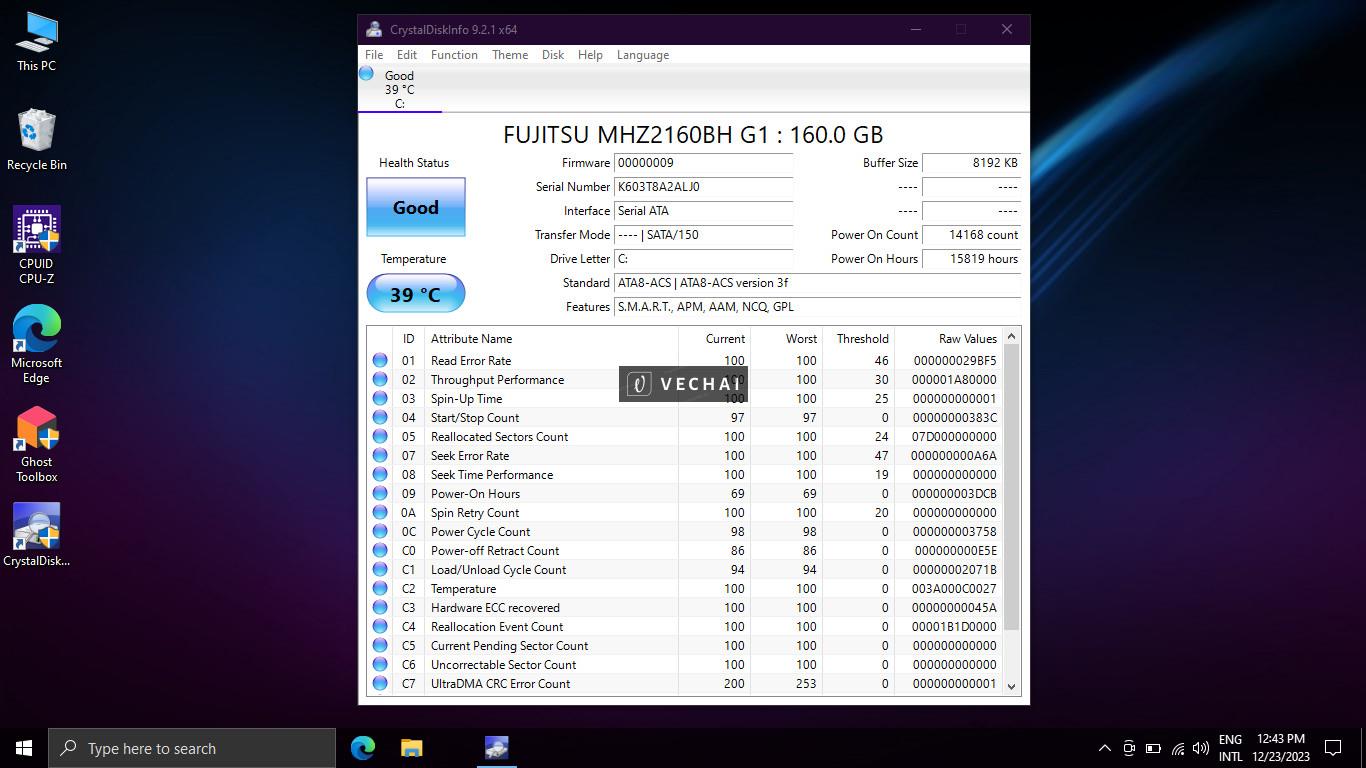Select the Microsoft Edge desktop shortcut

[x=37, y=345]
